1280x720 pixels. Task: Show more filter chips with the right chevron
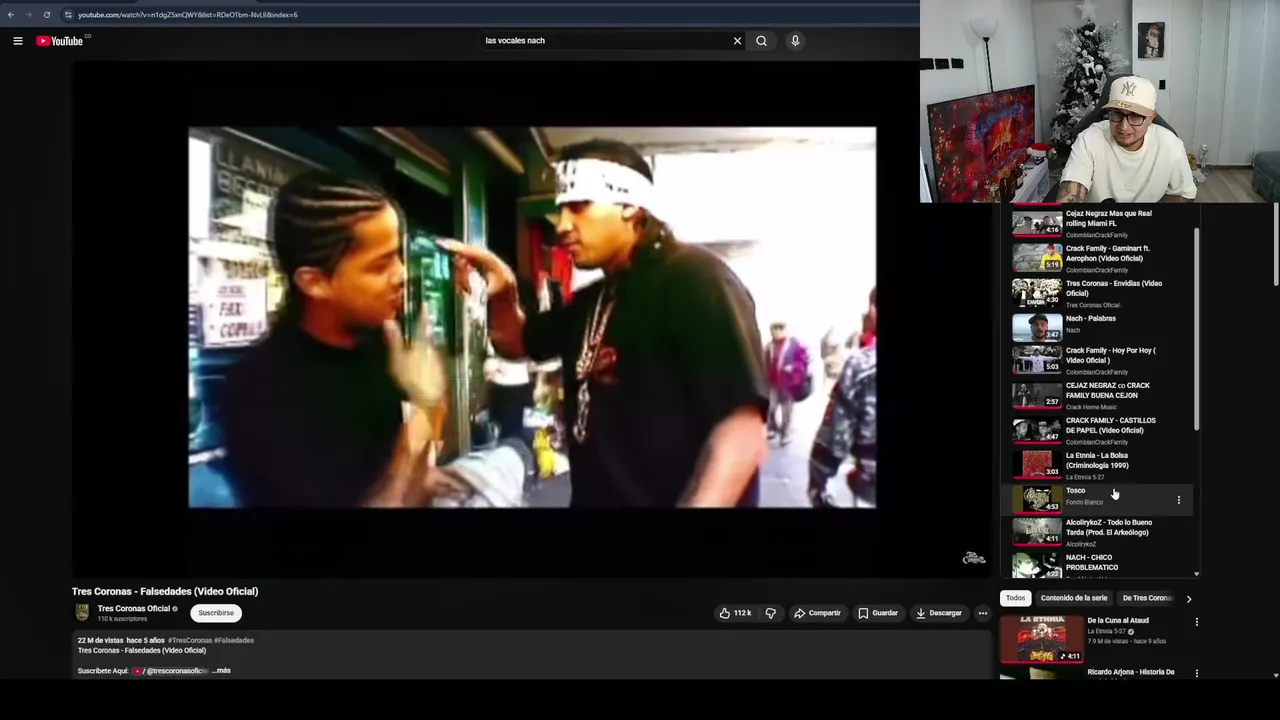point(1188,599)
